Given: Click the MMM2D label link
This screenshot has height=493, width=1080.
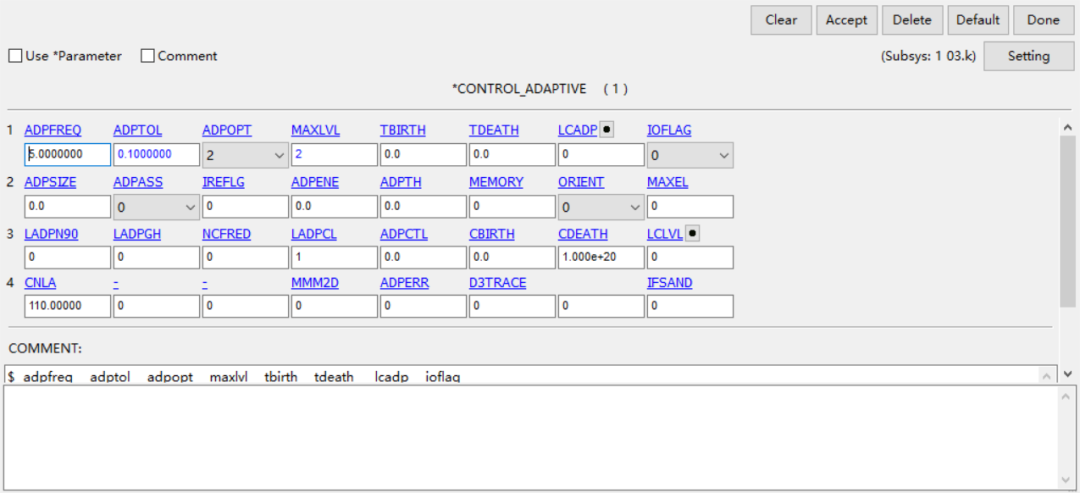Looking at the screenshot, I should (315, 284).
